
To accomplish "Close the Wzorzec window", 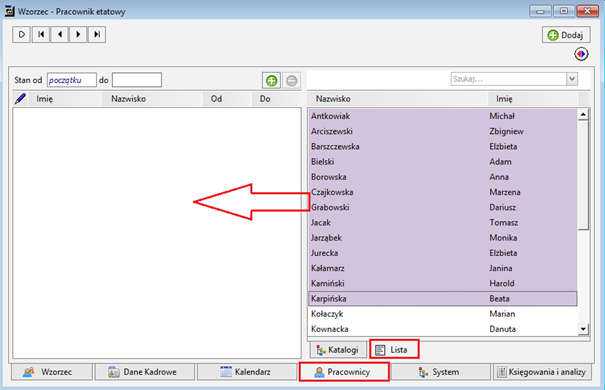I will [587, 11].
